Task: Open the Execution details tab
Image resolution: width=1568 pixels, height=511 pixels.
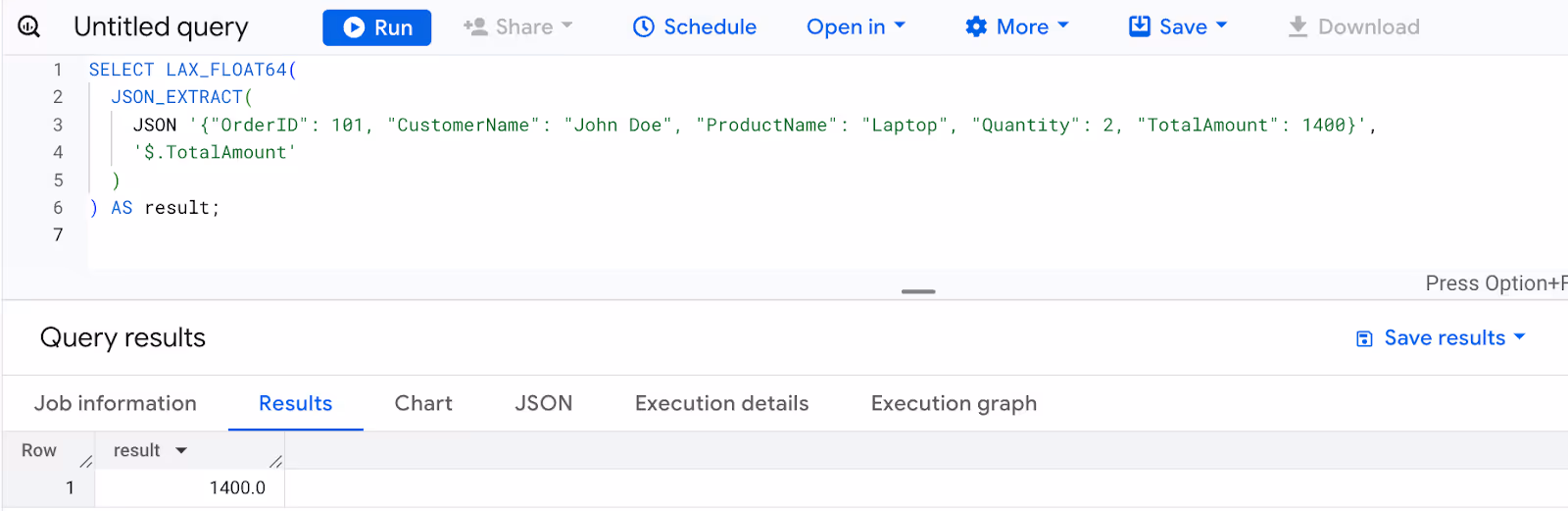Action: (721, 403)
